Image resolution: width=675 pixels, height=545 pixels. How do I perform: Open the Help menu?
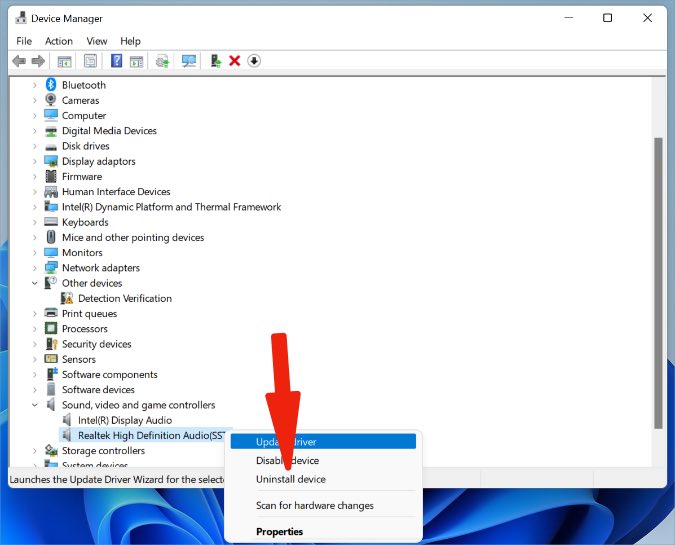click(130, 41)
